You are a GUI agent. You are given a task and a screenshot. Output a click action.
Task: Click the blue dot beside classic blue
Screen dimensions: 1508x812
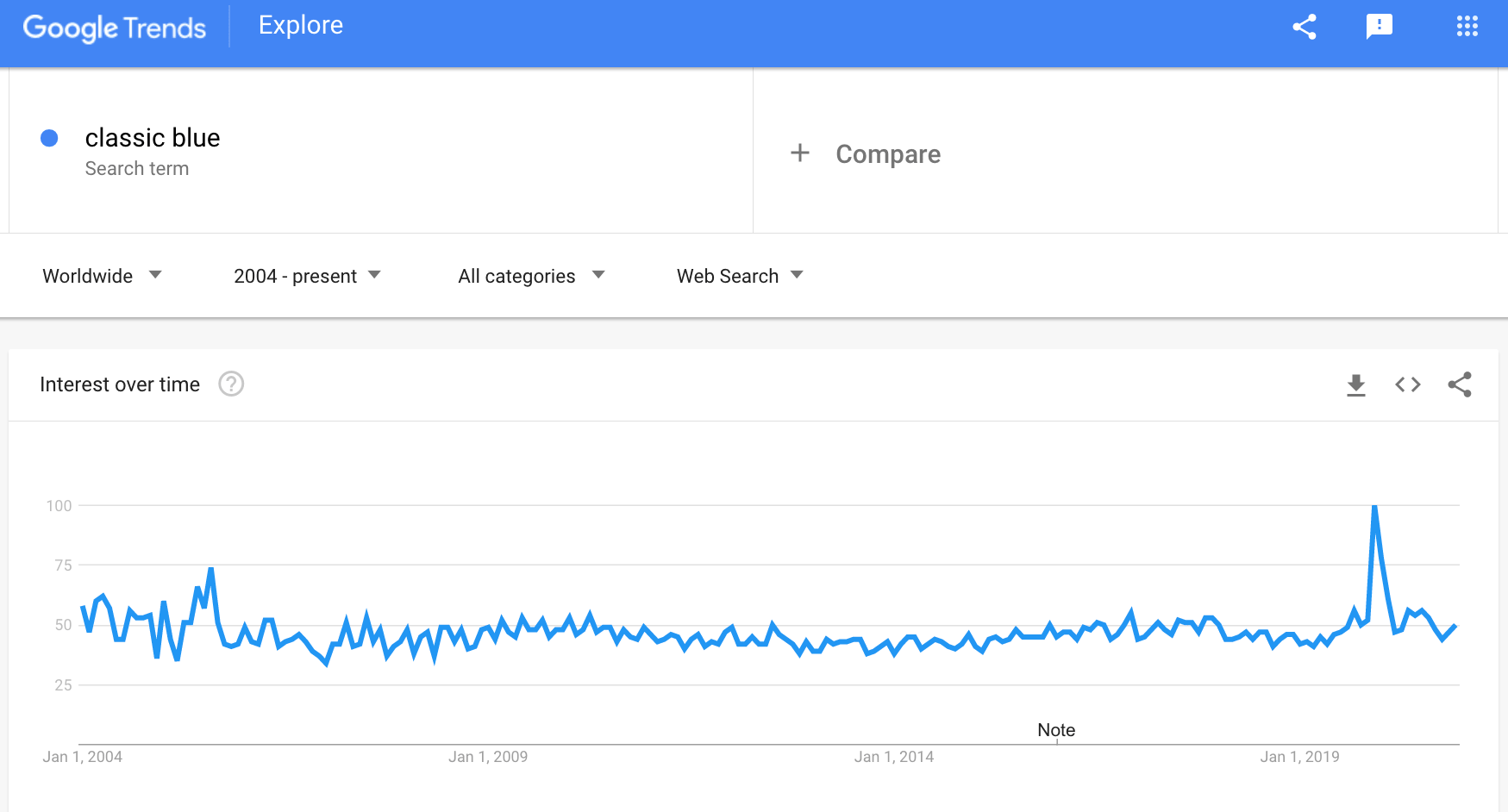(49, 138)
